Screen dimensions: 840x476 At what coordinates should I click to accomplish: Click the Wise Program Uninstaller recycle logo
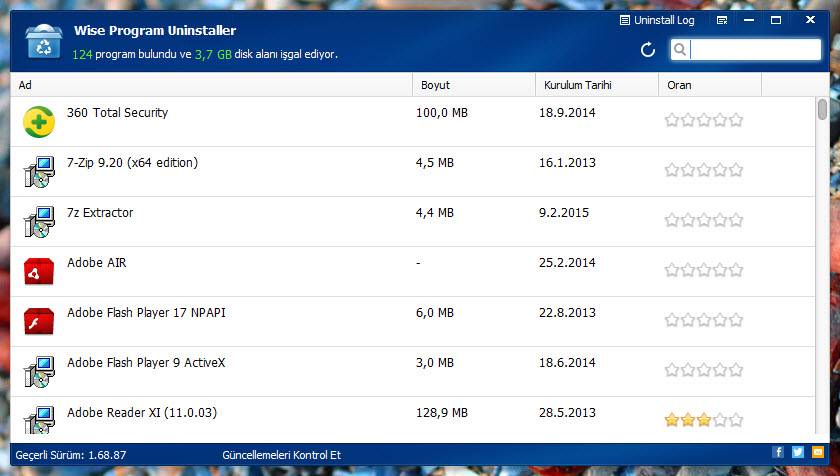pyautogui.click(x=42, y=44)
